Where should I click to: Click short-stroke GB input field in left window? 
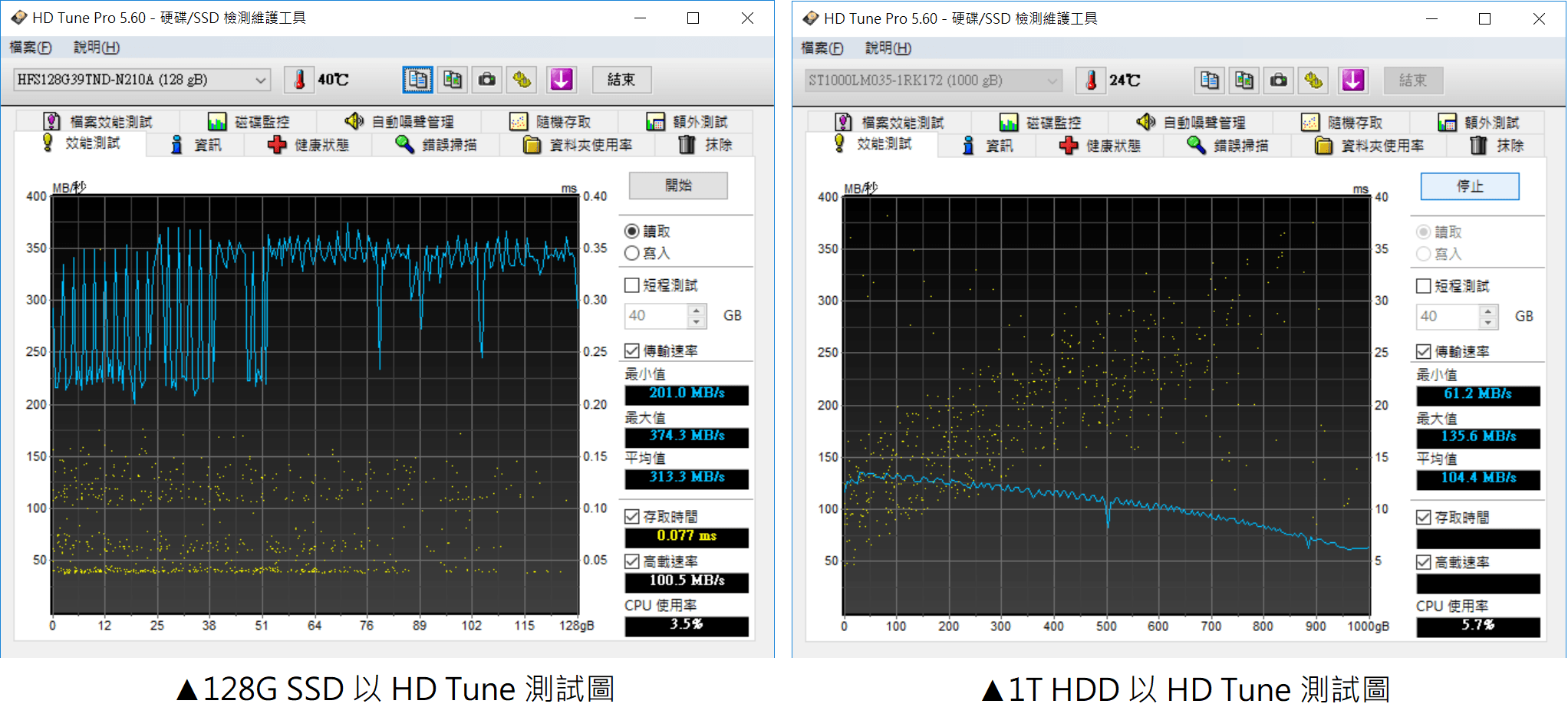pos(657,315)
